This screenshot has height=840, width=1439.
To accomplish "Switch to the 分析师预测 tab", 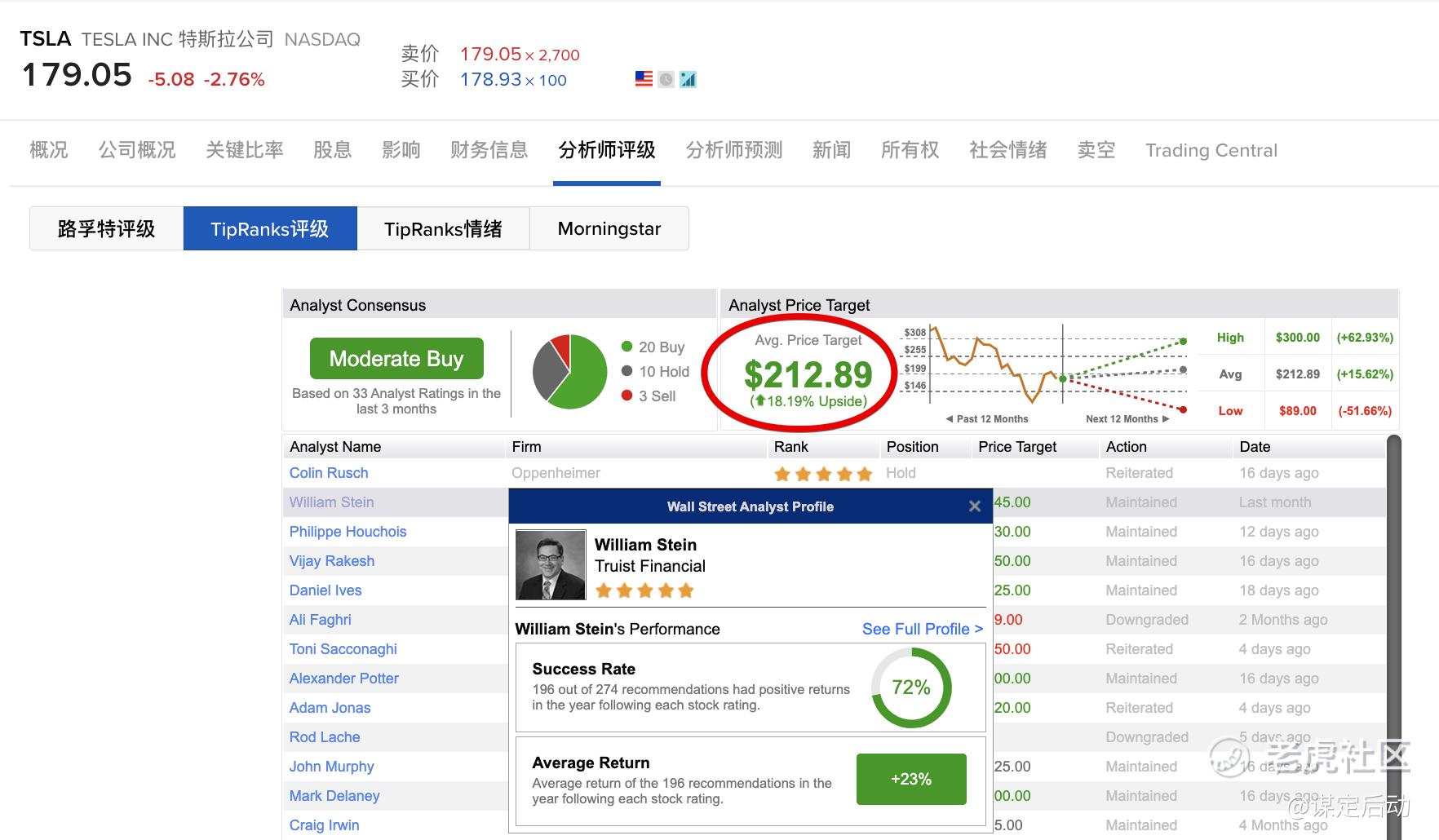I will pyautogui.click(x=734, y=150).
